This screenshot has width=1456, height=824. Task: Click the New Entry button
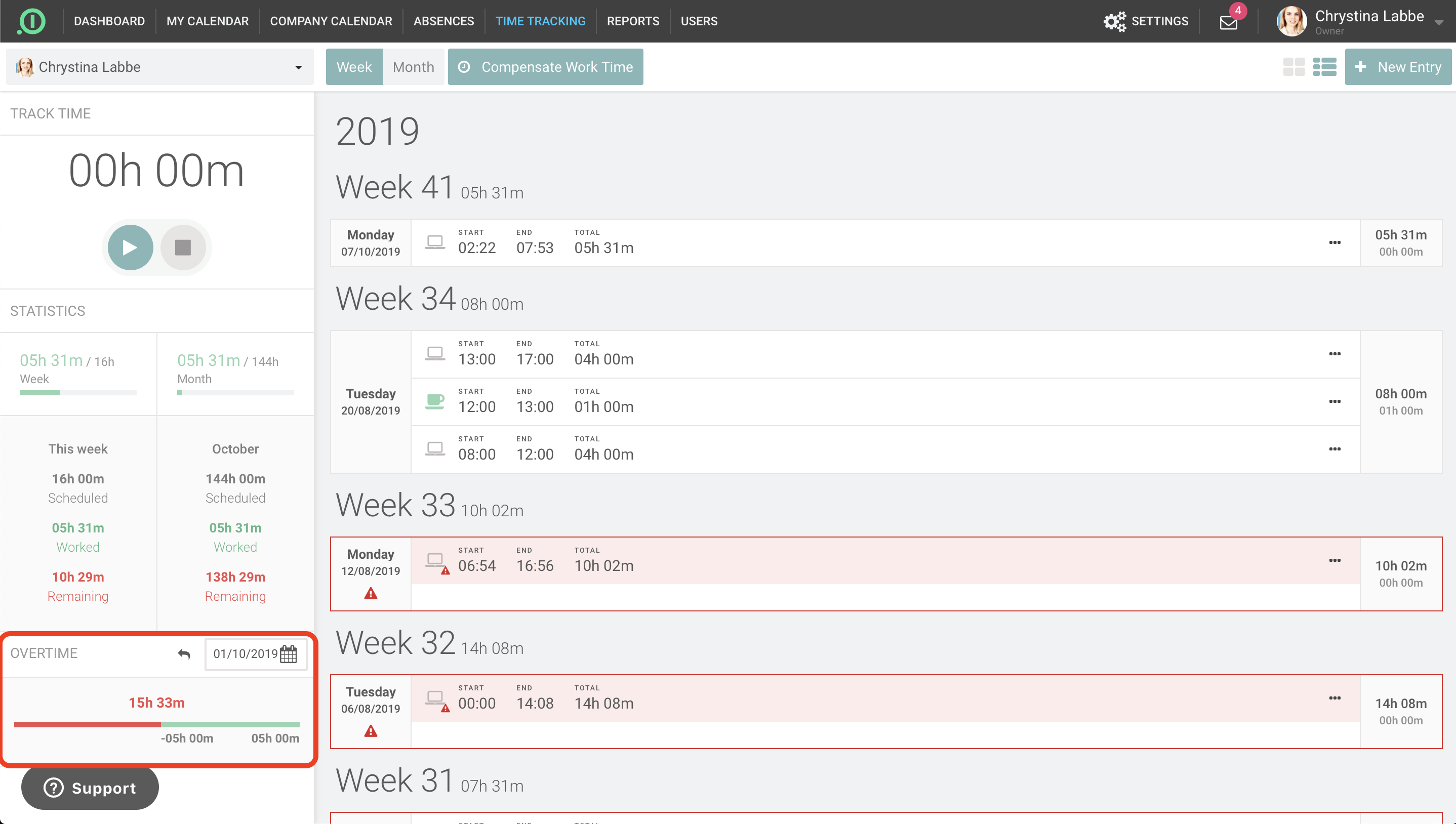(1398, 67)
